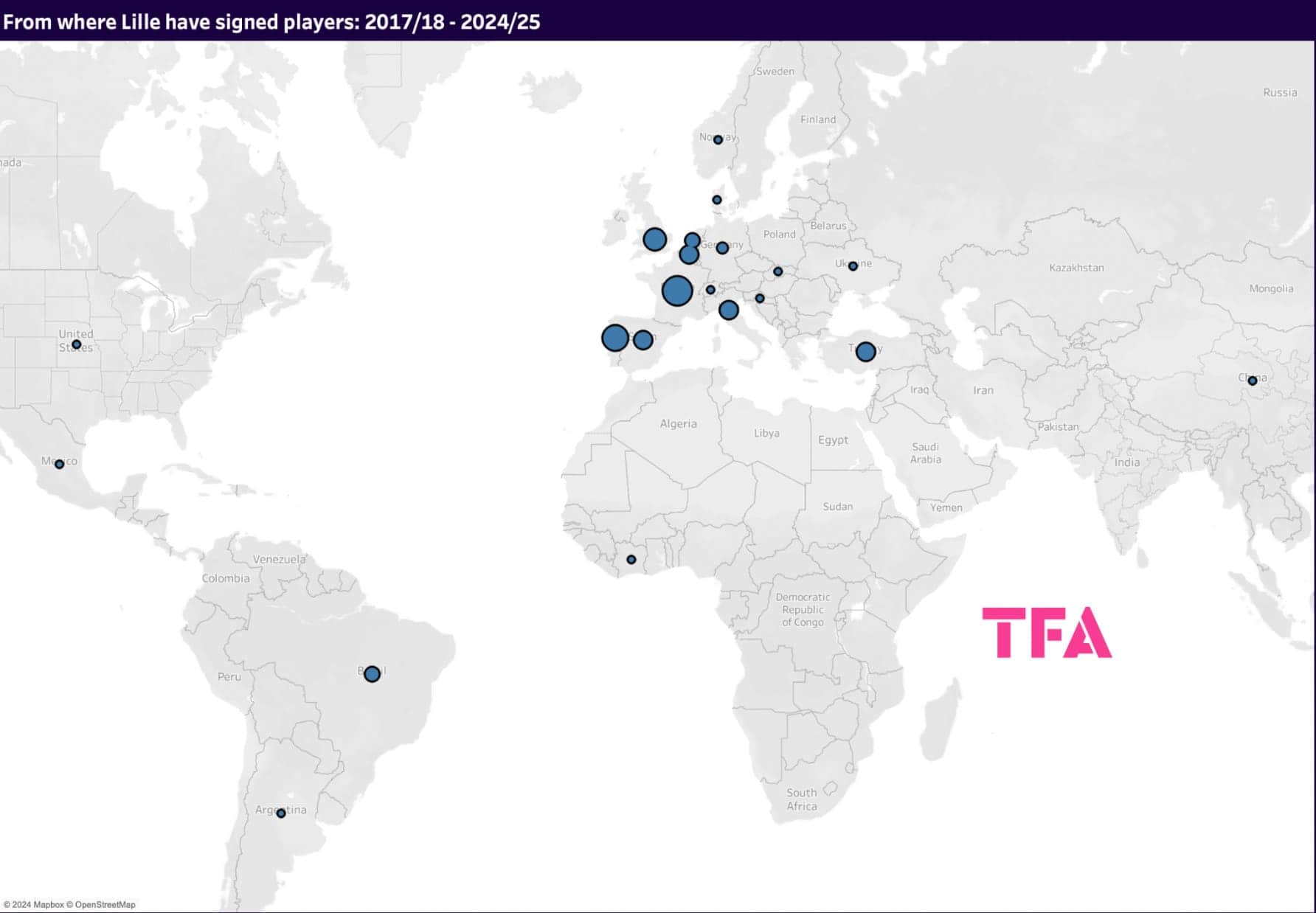Click the Italy data bubble
The height and width of the screenshot is (913, 1316).
coord(728,310)
